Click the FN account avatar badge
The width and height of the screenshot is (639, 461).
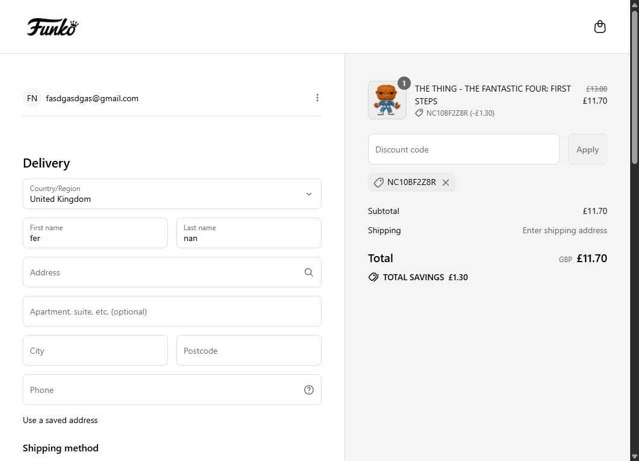point(33,98)
